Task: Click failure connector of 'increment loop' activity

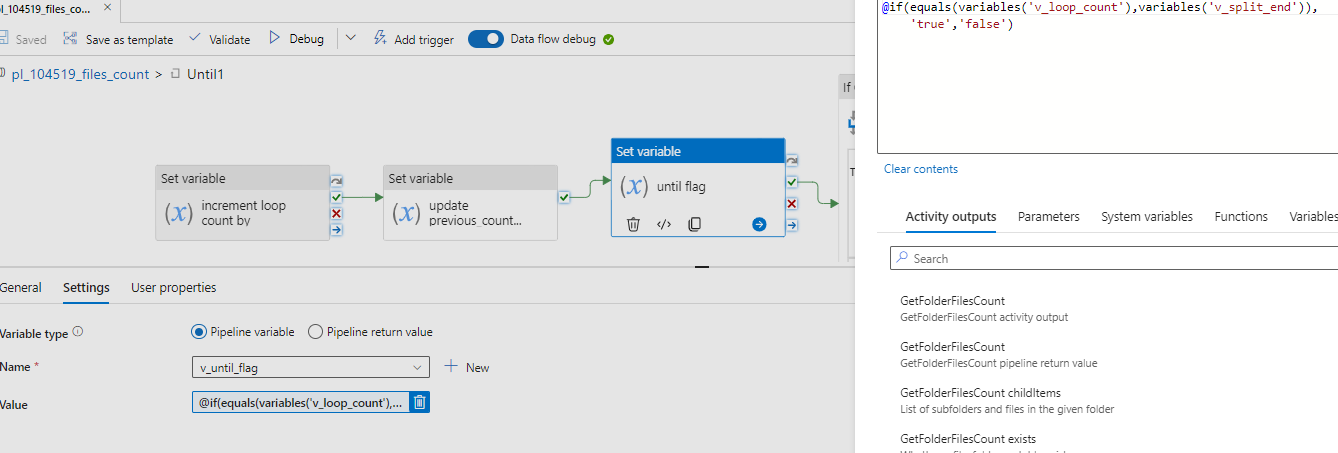Action: tap(337, 213)
